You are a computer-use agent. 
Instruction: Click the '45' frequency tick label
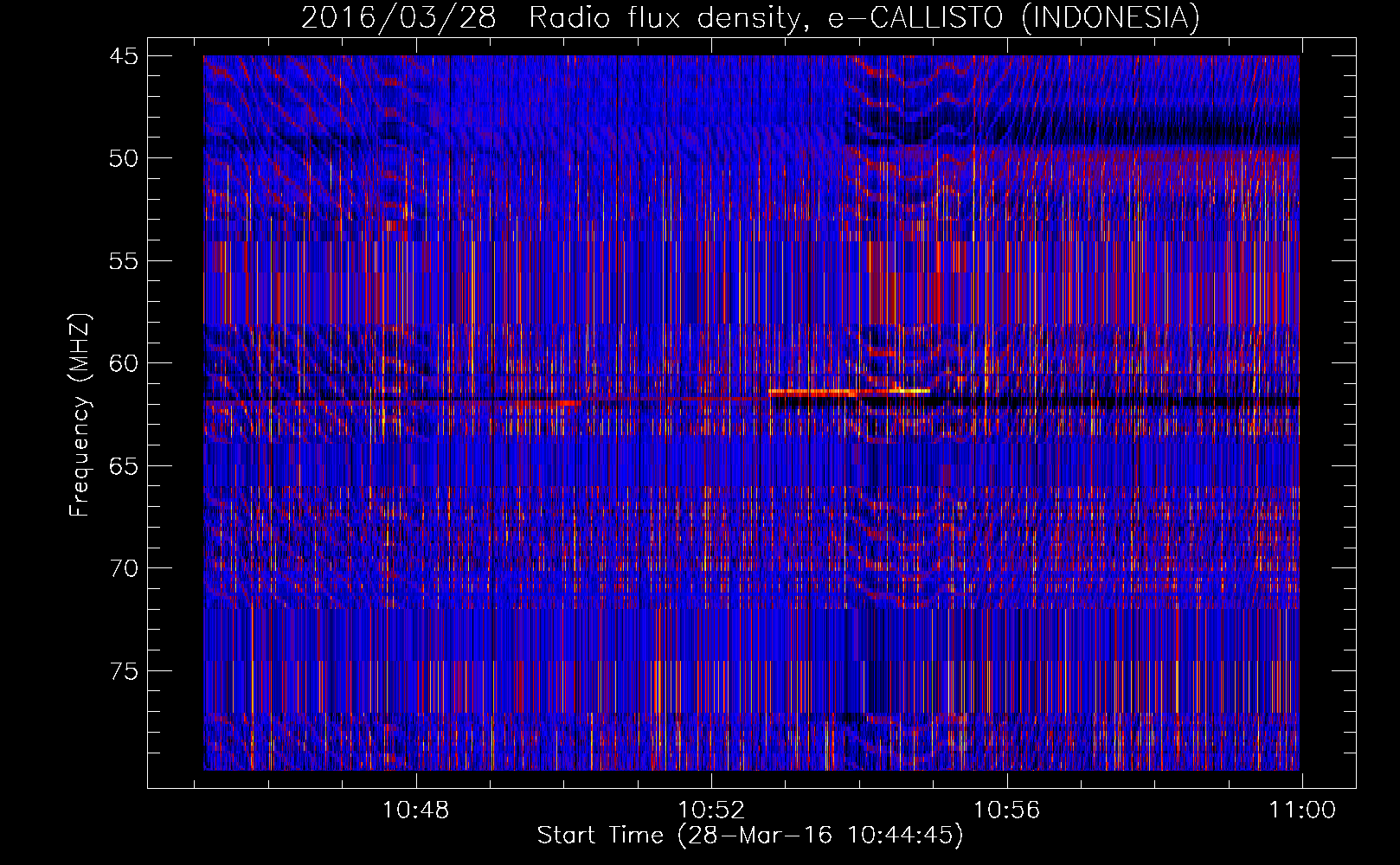click(x=124, y=56)
